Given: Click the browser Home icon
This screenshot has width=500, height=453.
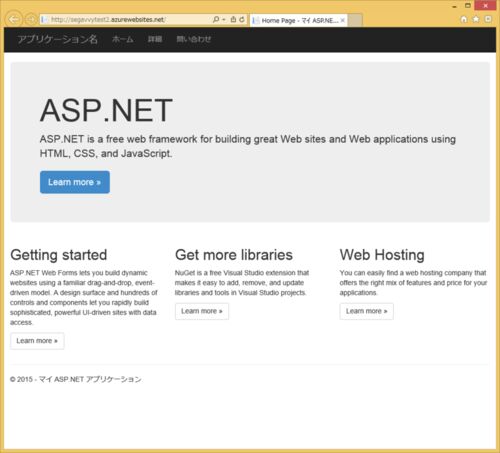Looking at the screenshot, I should tap(464, 19).
